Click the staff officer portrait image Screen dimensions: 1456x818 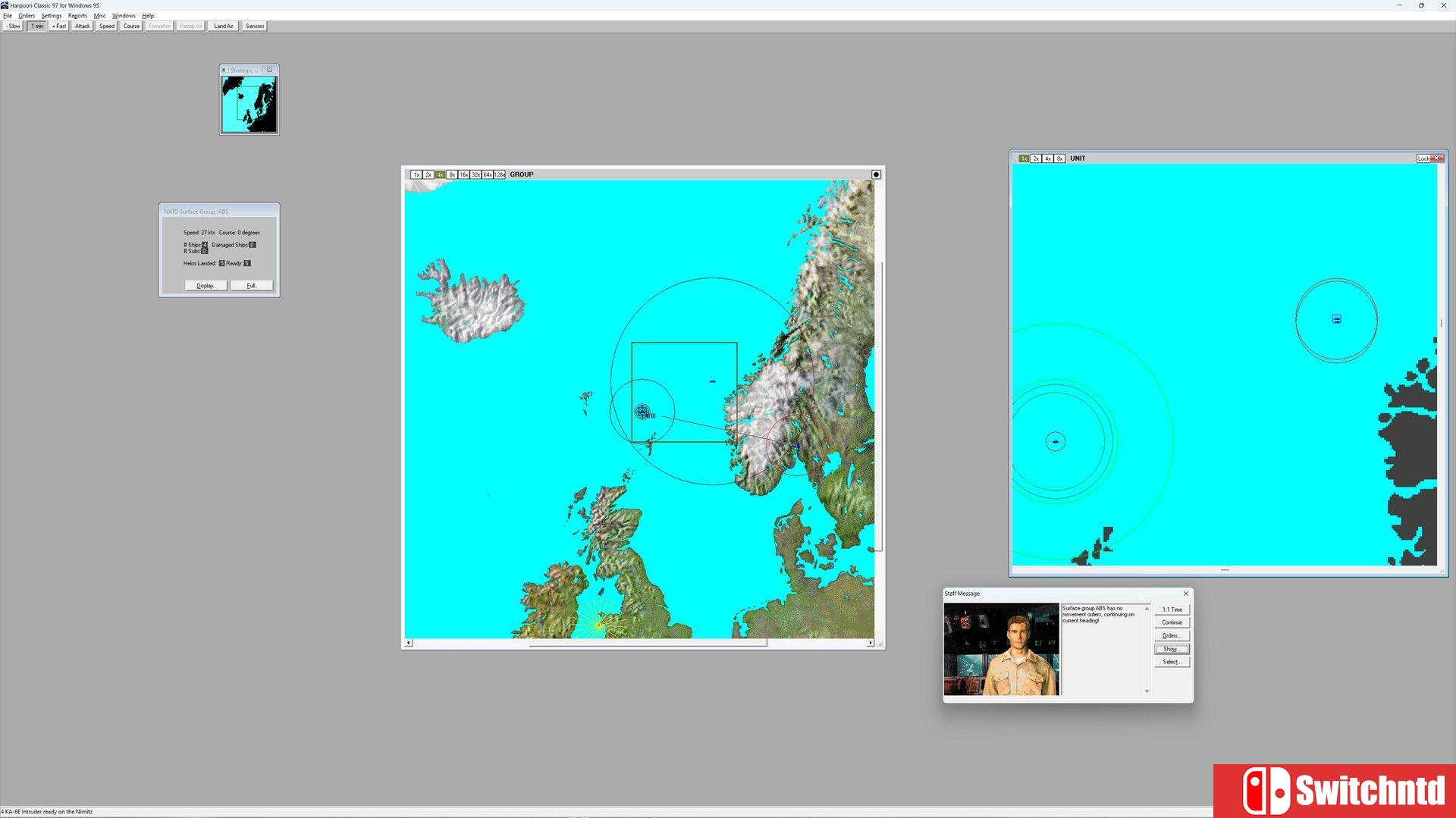pos(1001,649)
